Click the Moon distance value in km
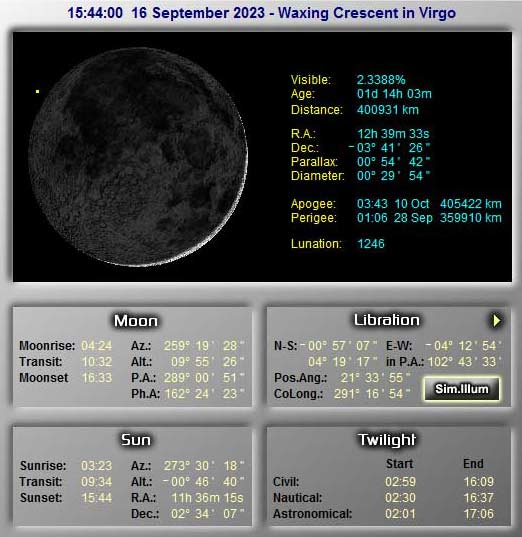 (x=388, y=110)
